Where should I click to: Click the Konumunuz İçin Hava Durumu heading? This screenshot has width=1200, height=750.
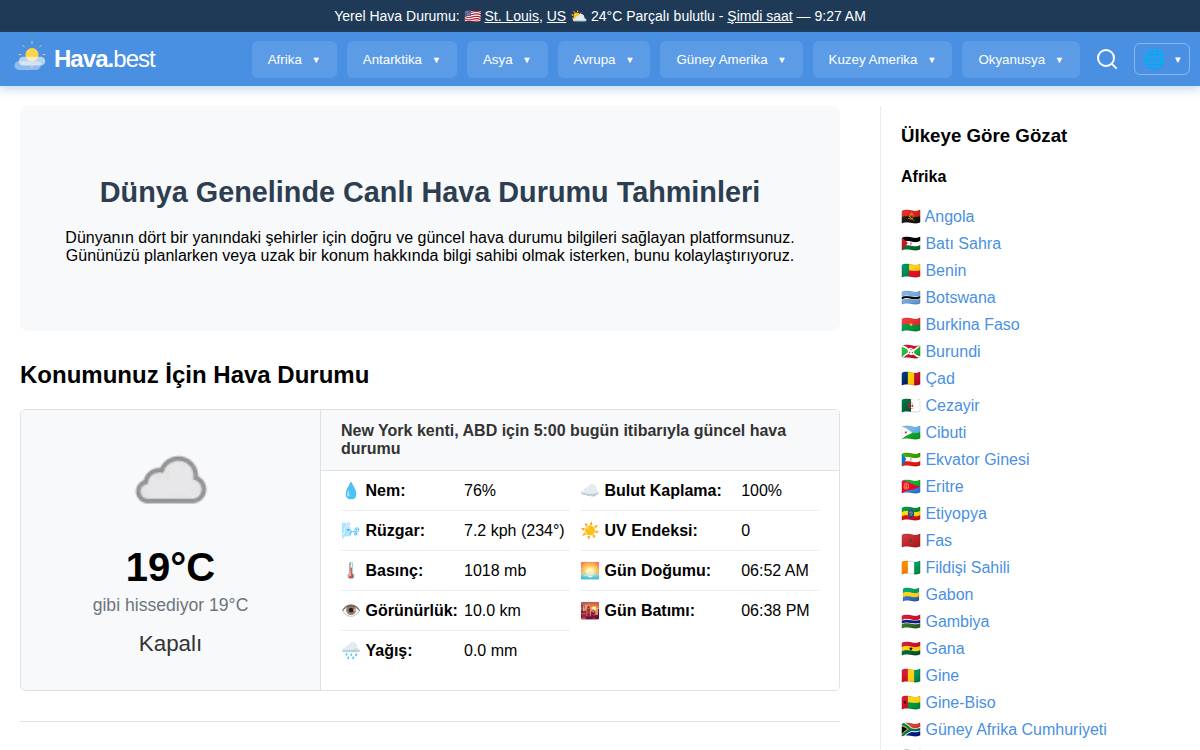(x=194, y=375)
